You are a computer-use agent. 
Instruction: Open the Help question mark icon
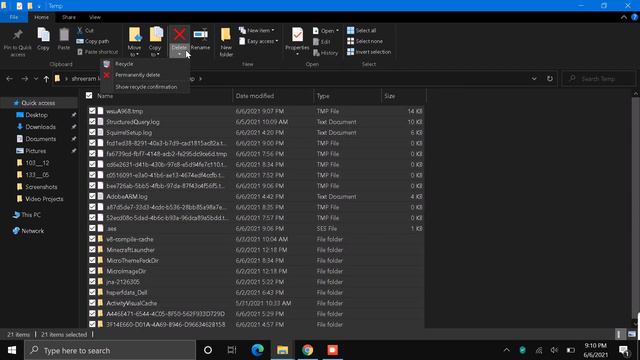point(634,17)
